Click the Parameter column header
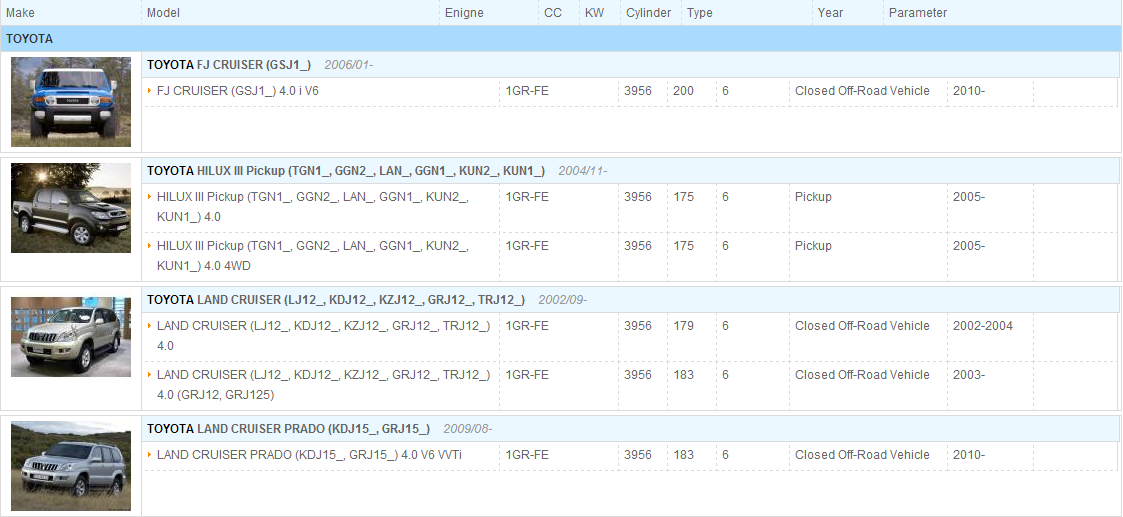Screen dimensions: 1123x517 [918, 13]
